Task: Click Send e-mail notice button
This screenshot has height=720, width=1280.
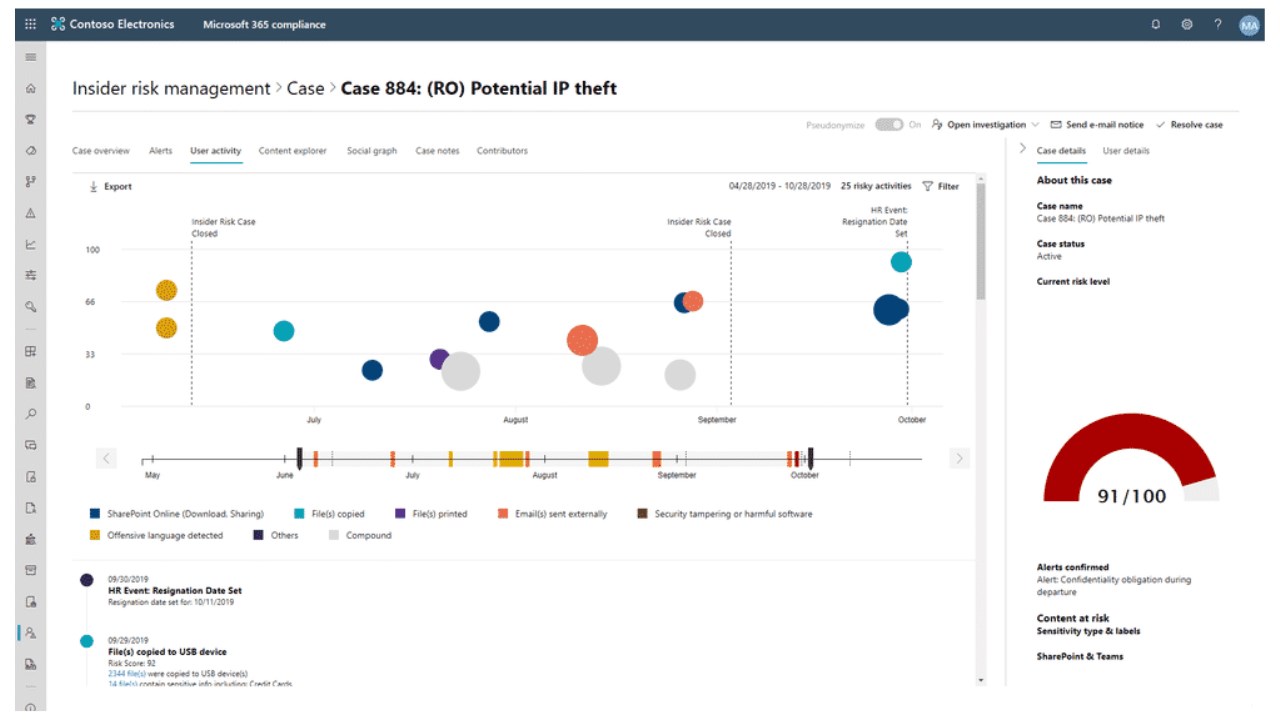Action: [x=1097, y=125]
